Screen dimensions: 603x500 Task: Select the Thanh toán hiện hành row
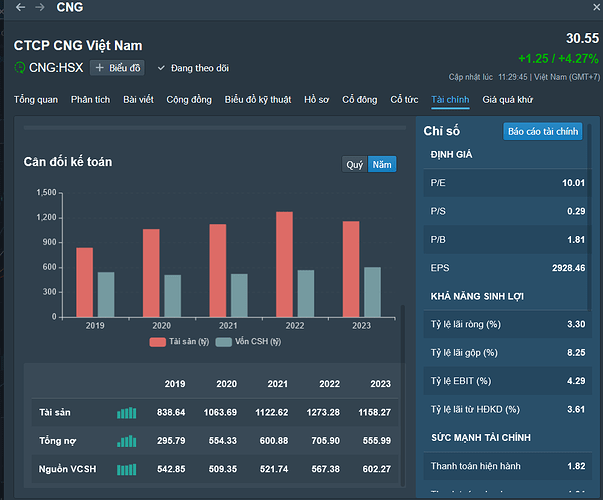507,466
